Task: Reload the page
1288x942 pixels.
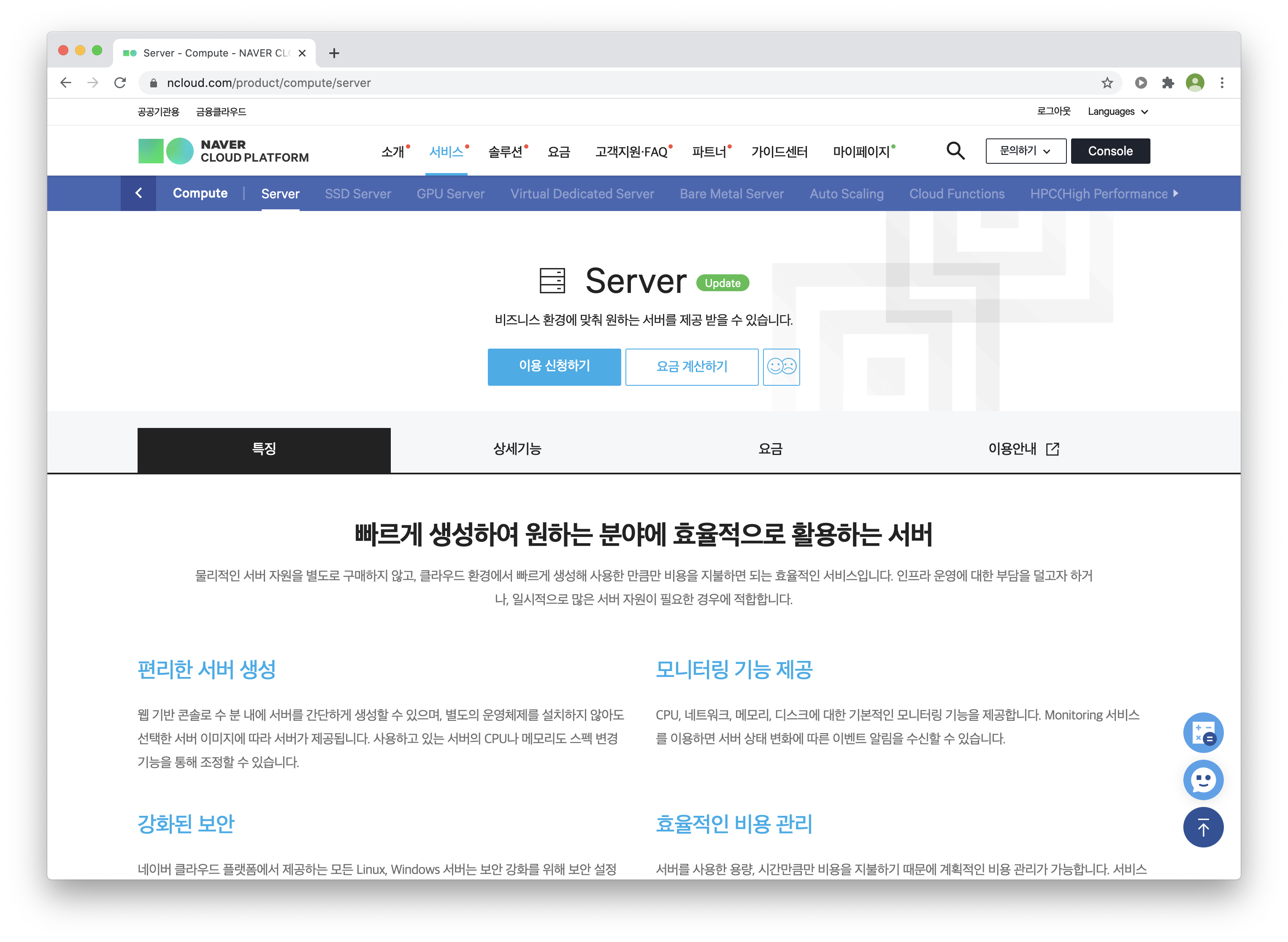Action: click(120, 83)
